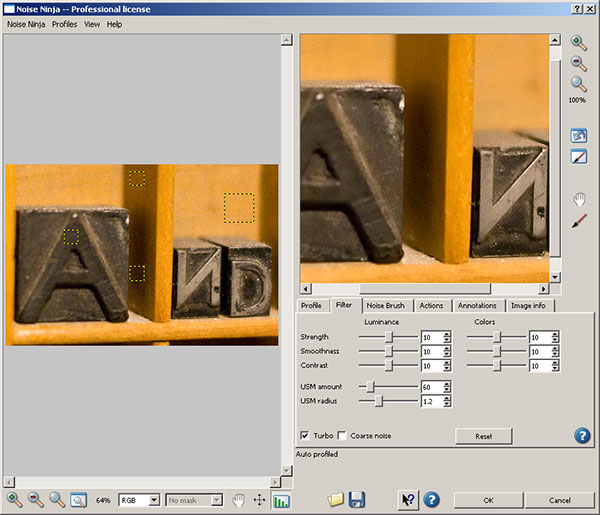Screen dimensions: 600x515
Task: Select the hand pan tool in right sidebar
Action: click(x=578, y=199)
